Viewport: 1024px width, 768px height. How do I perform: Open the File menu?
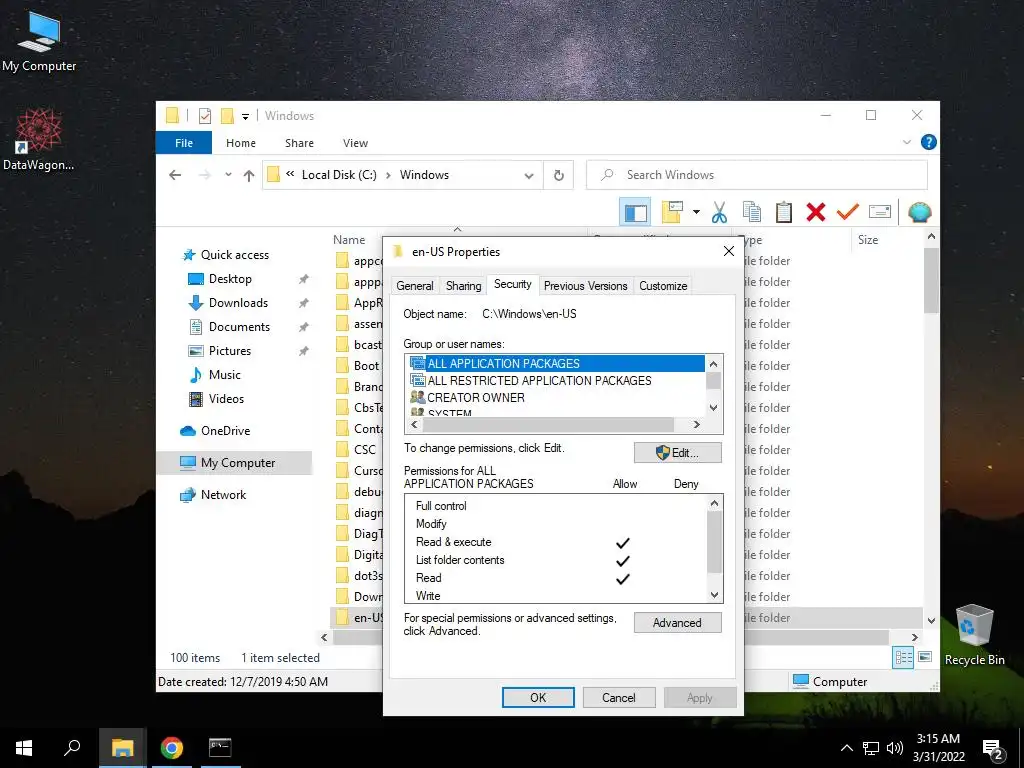[x=184, y=143]
